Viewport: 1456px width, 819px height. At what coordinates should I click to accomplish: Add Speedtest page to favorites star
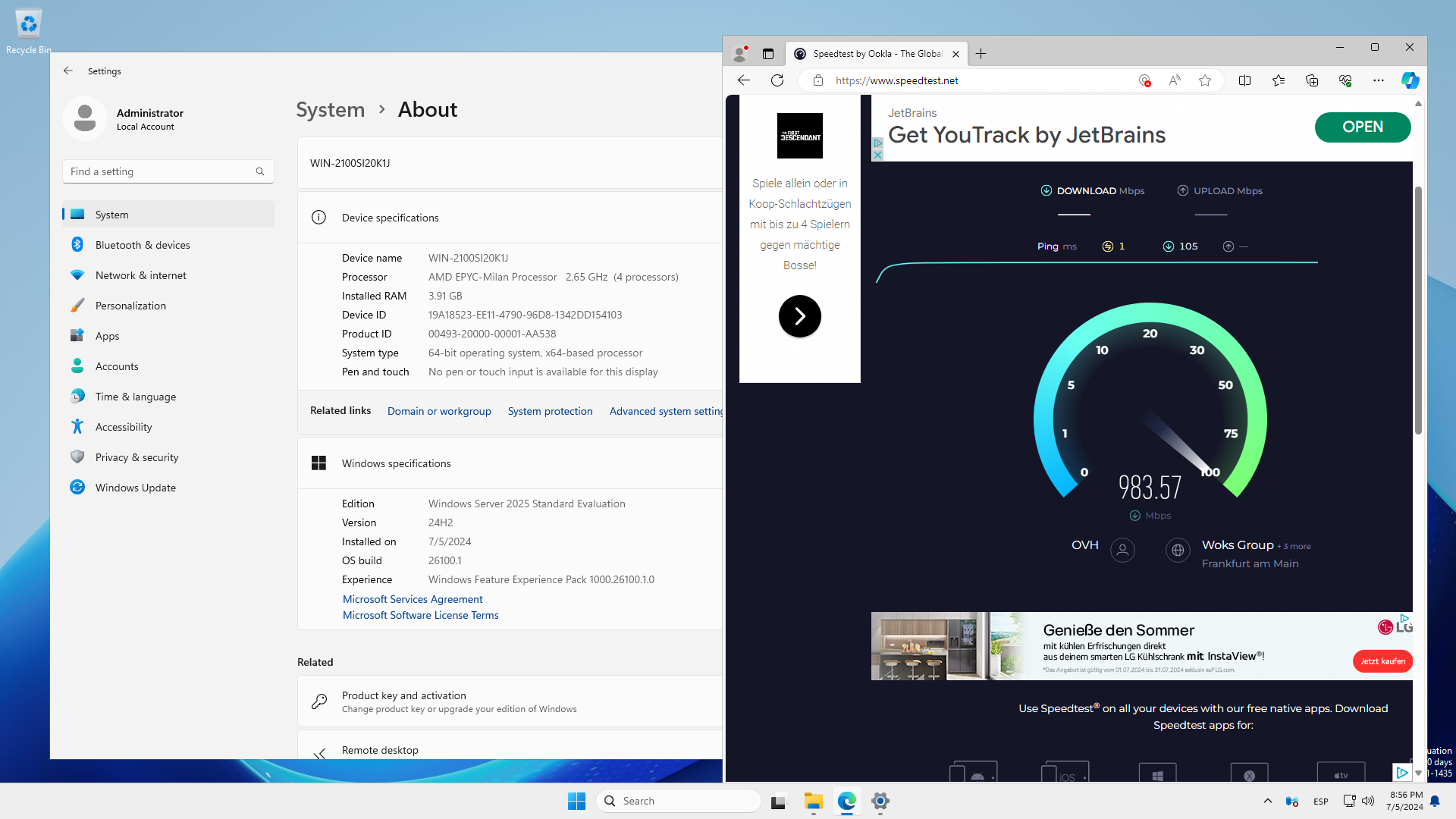point(1205,80)
